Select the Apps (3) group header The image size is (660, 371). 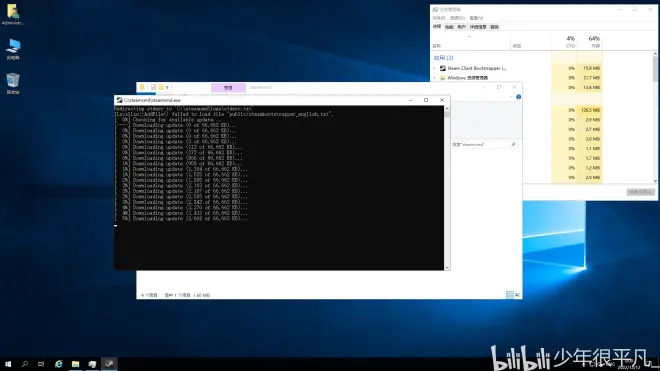point(443,58)
